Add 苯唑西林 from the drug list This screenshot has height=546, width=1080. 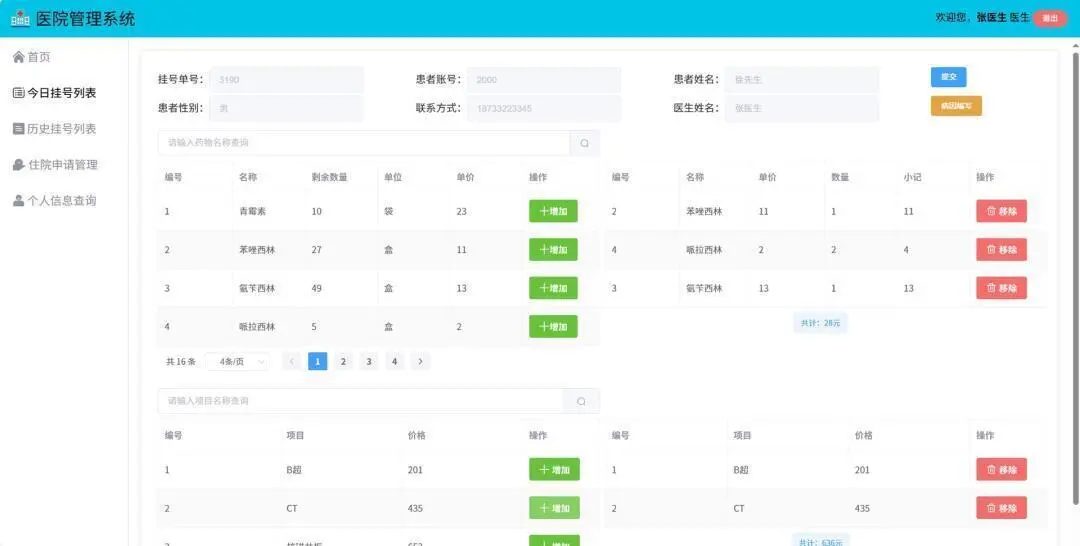[x=553, y=250]
